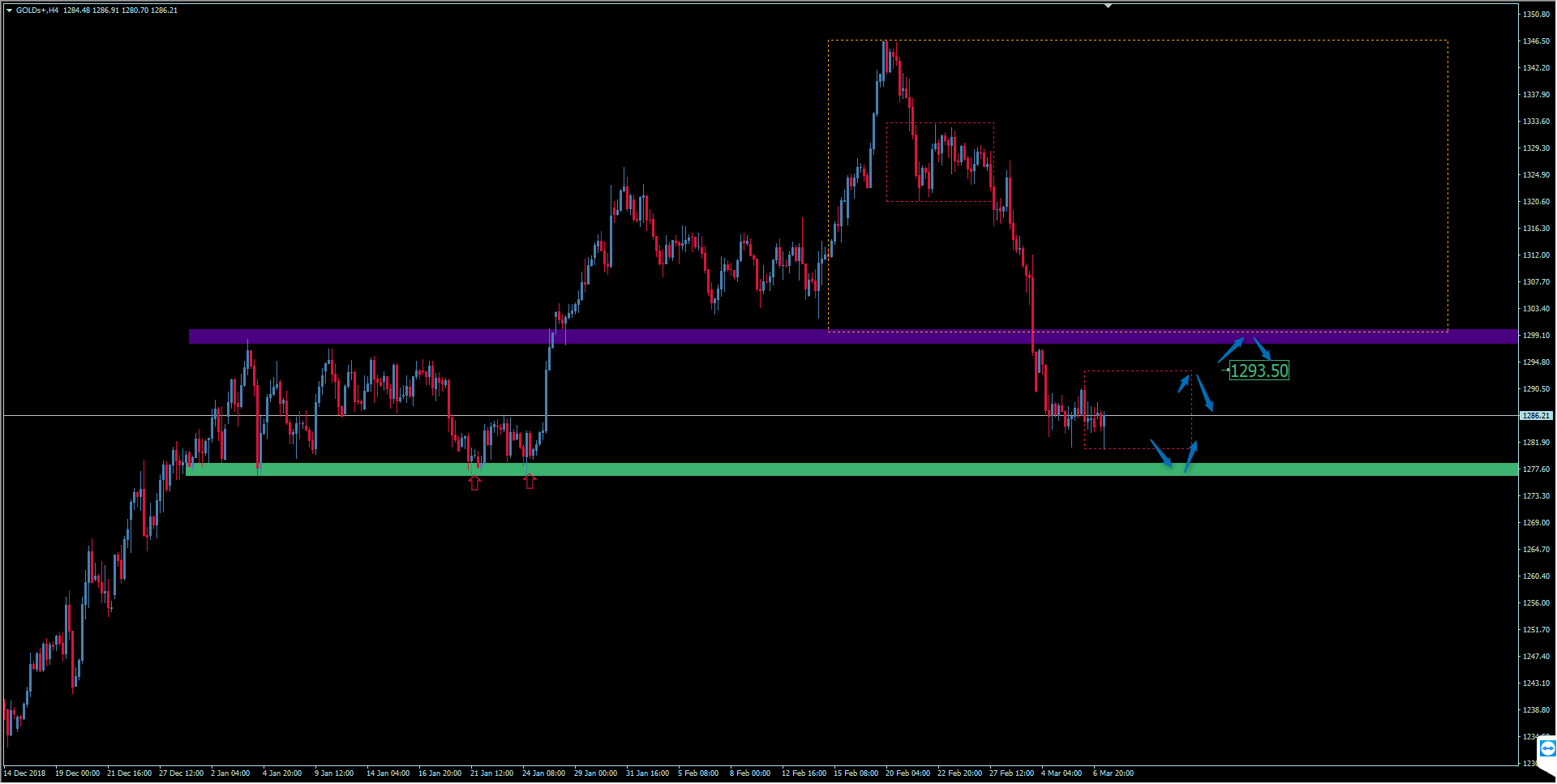This screenshot has width=1557, height=784.
Task: Click the TeamViewer panel icon
Action: pyautogui.click(x=1547, y=748)
